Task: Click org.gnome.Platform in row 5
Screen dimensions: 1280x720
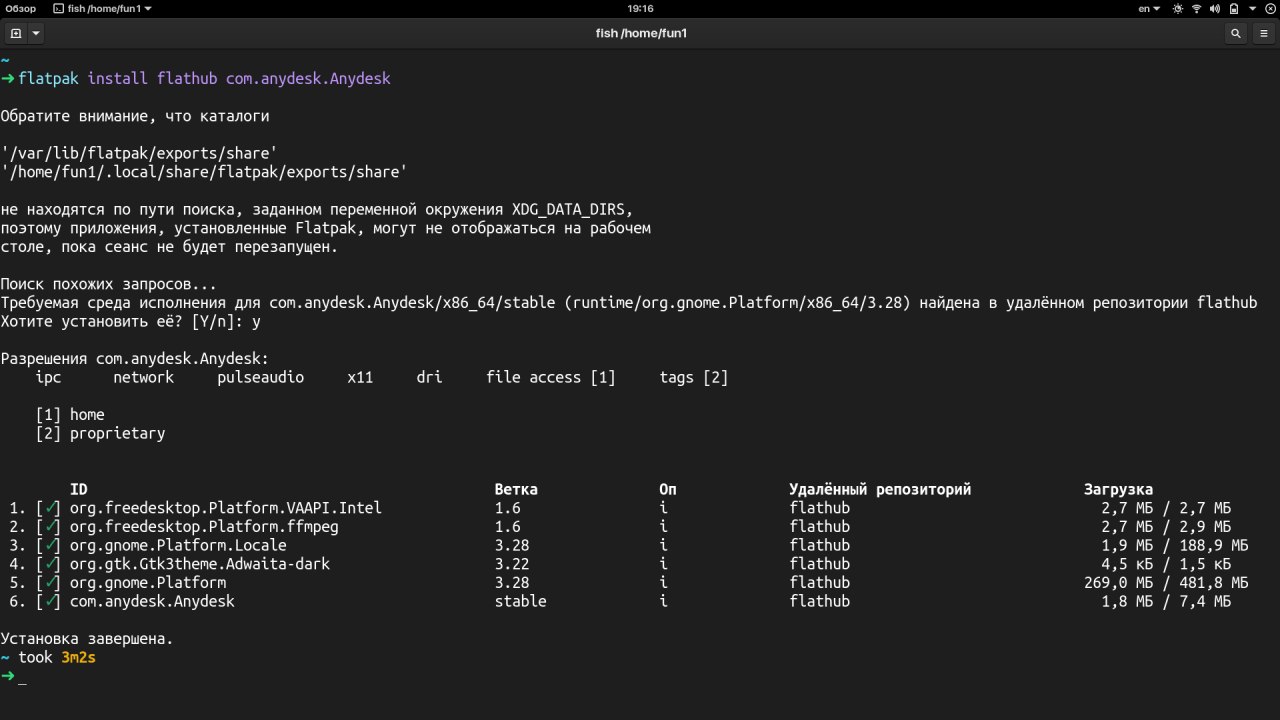Action: [x=148, y=583]
